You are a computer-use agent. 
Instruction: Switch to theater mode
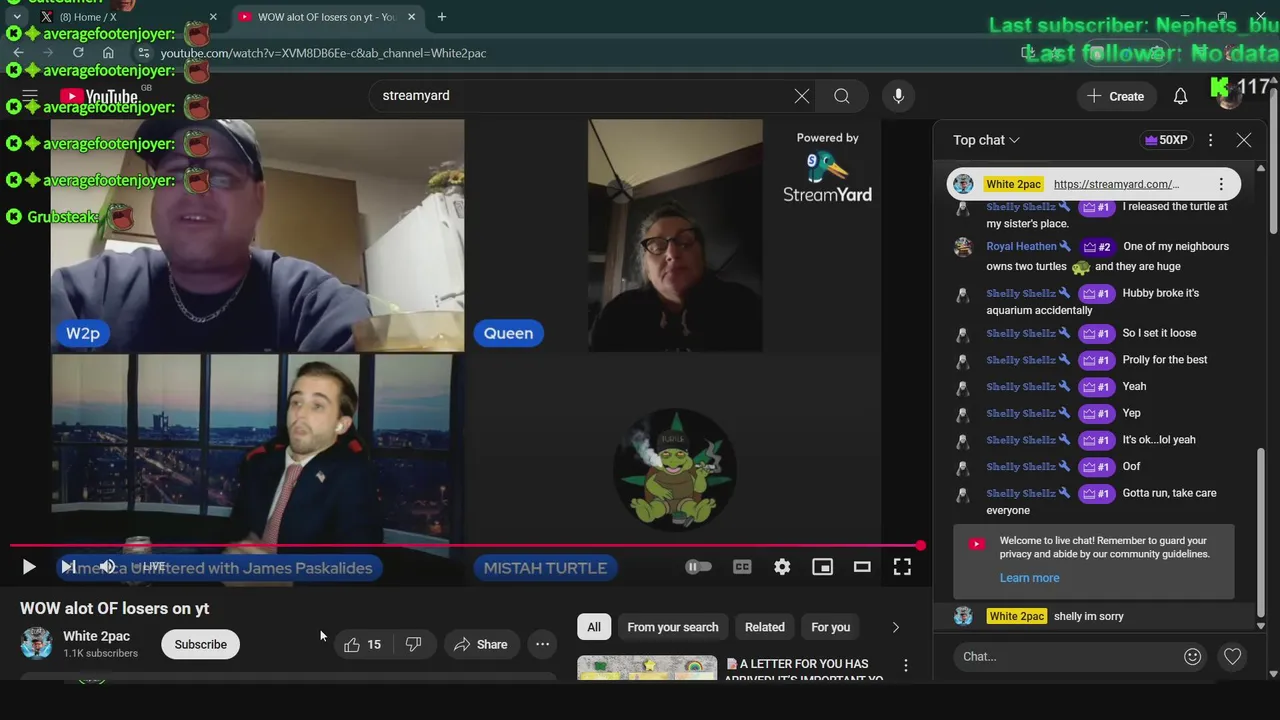pyautogui.click(x=862, y=567)
